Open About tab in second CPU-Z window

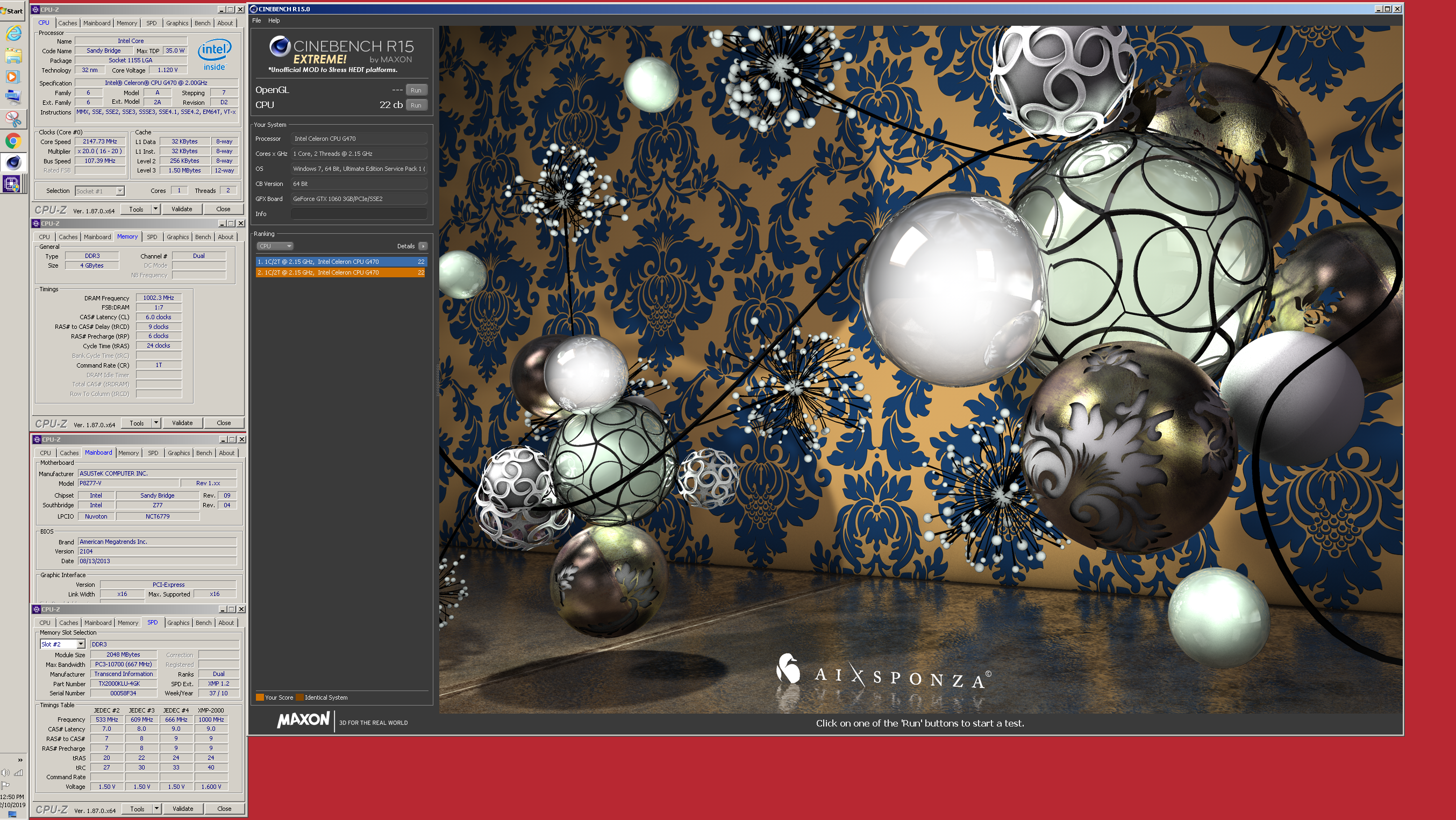click(225, 237)
